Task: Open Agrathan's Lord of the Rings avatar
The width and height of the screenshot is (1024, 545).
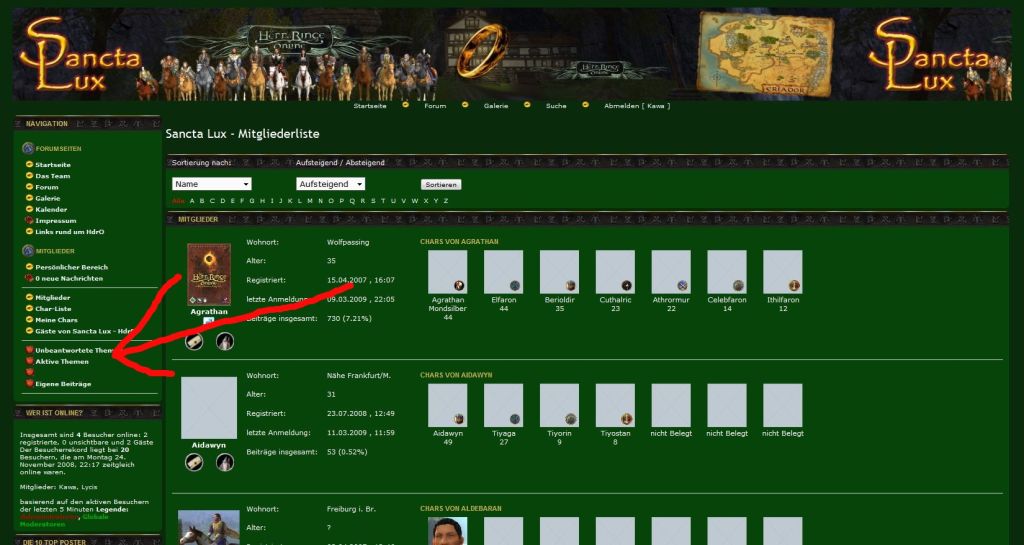Action: pyautogui.click(x=209, y=274)
